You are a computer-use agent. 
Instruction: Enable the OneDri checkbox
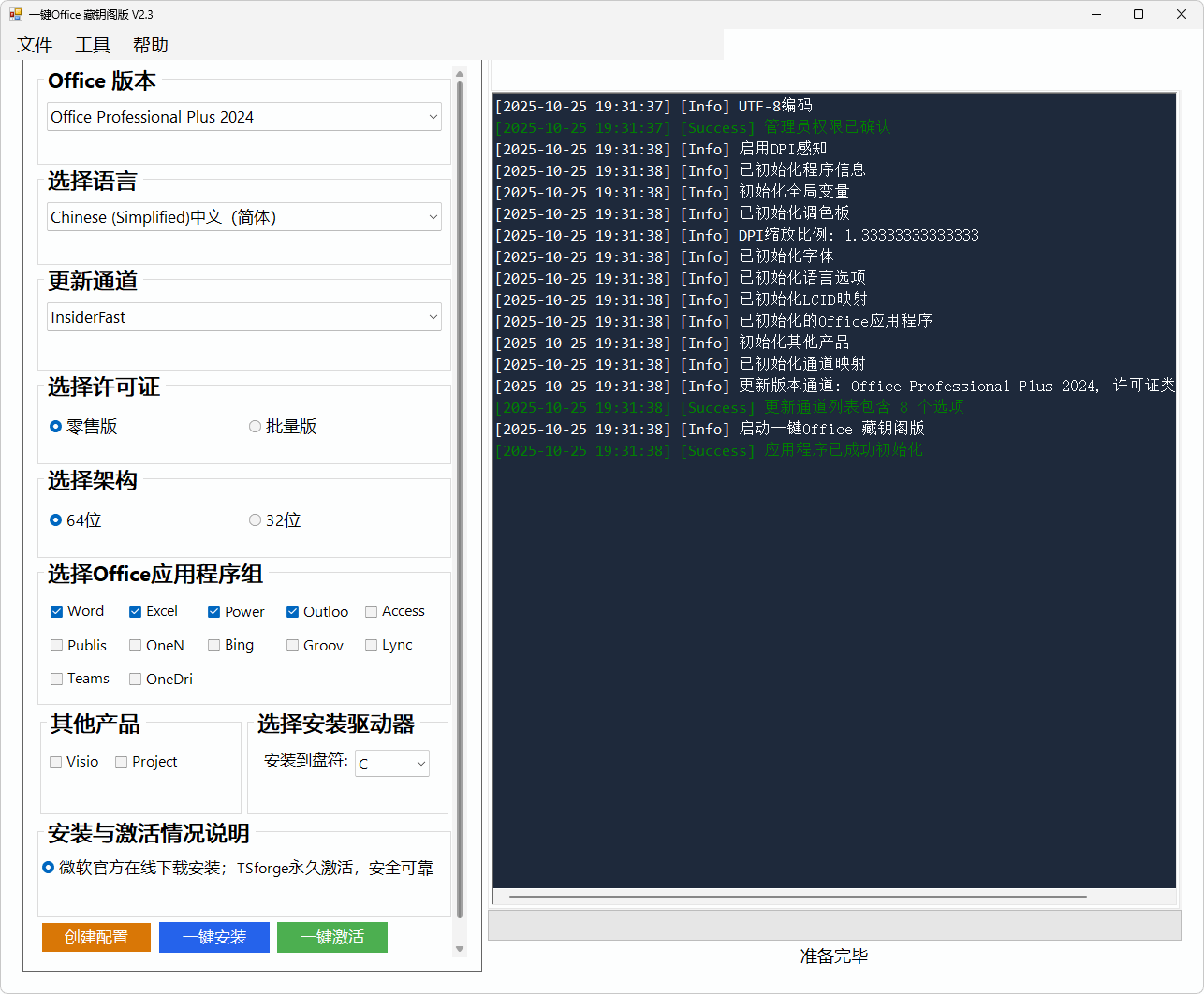(131, 678)
